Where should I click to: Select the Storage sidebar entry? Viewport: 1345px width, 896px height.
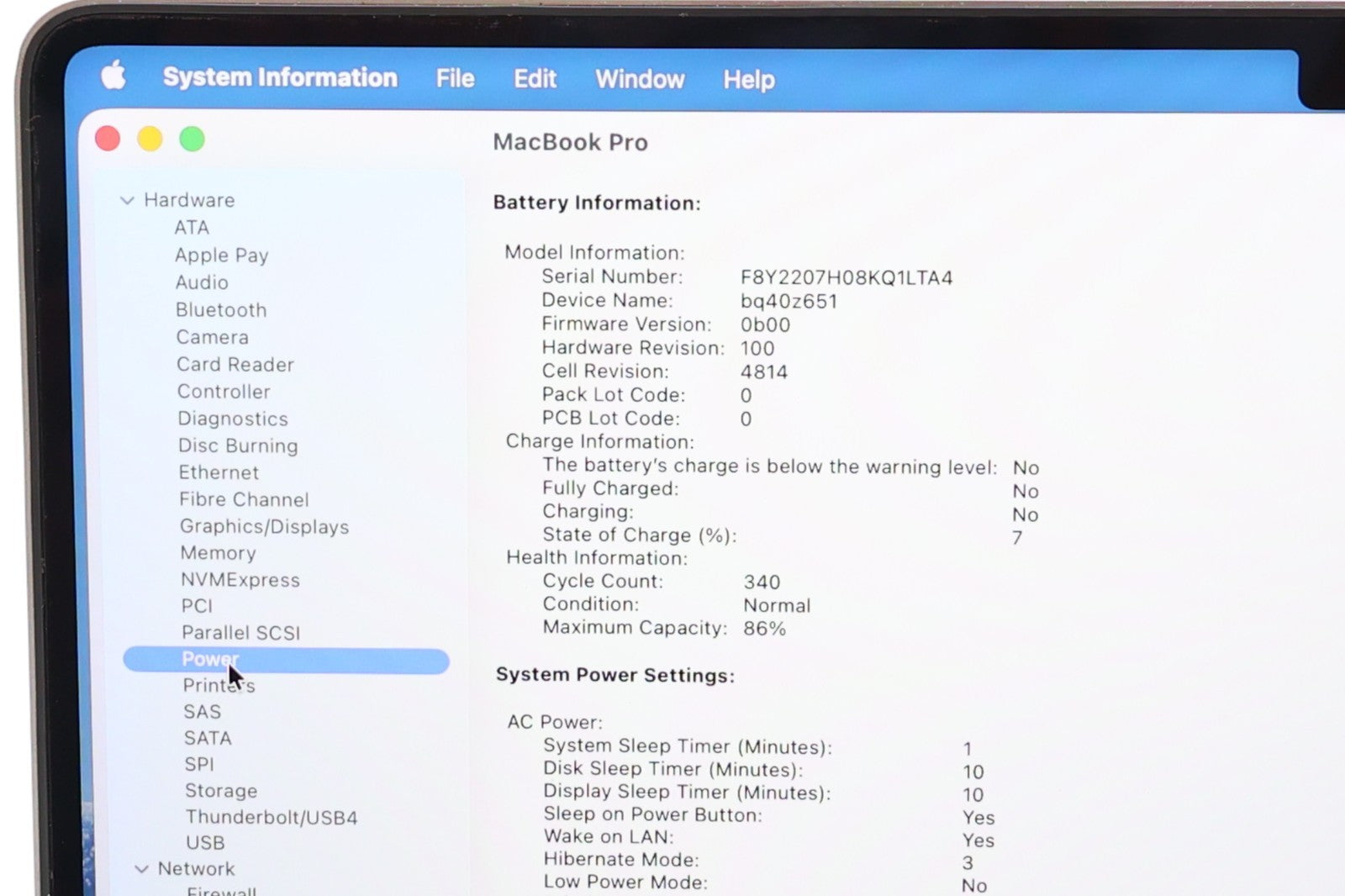(221, 791)
